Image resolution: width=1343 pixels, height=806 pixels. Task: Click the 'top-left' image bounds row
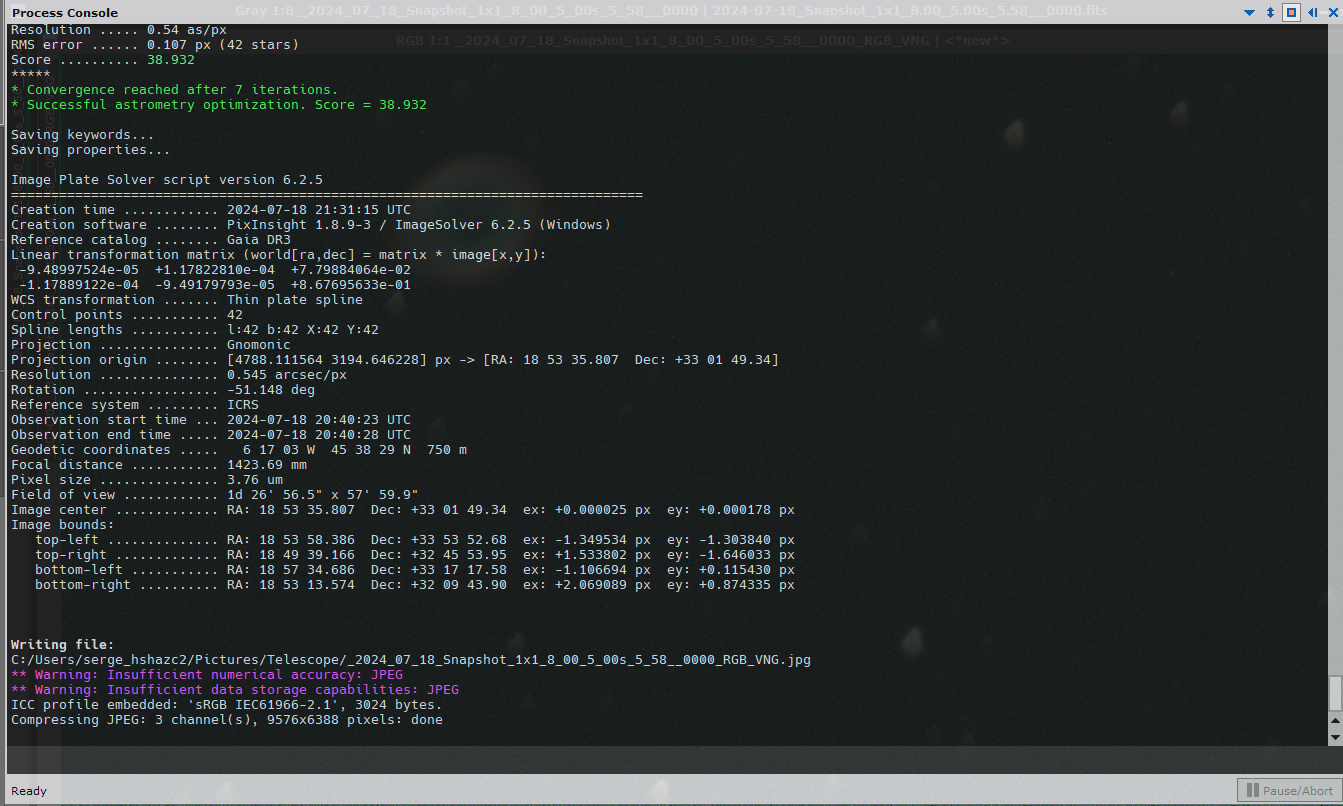pos(415,540)
